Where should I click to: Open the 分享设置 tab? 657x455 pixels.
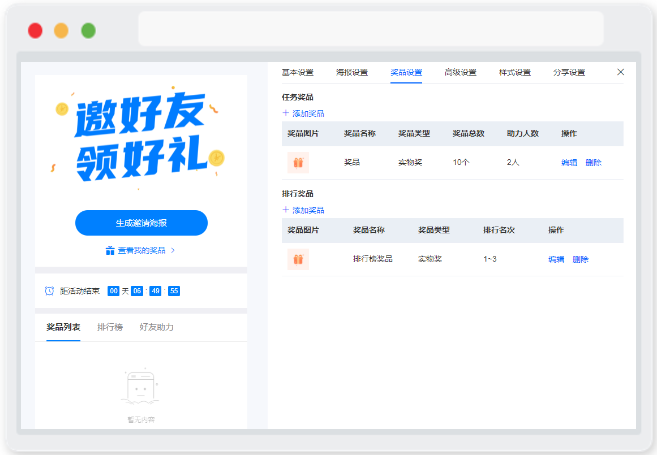click(569, 72)
